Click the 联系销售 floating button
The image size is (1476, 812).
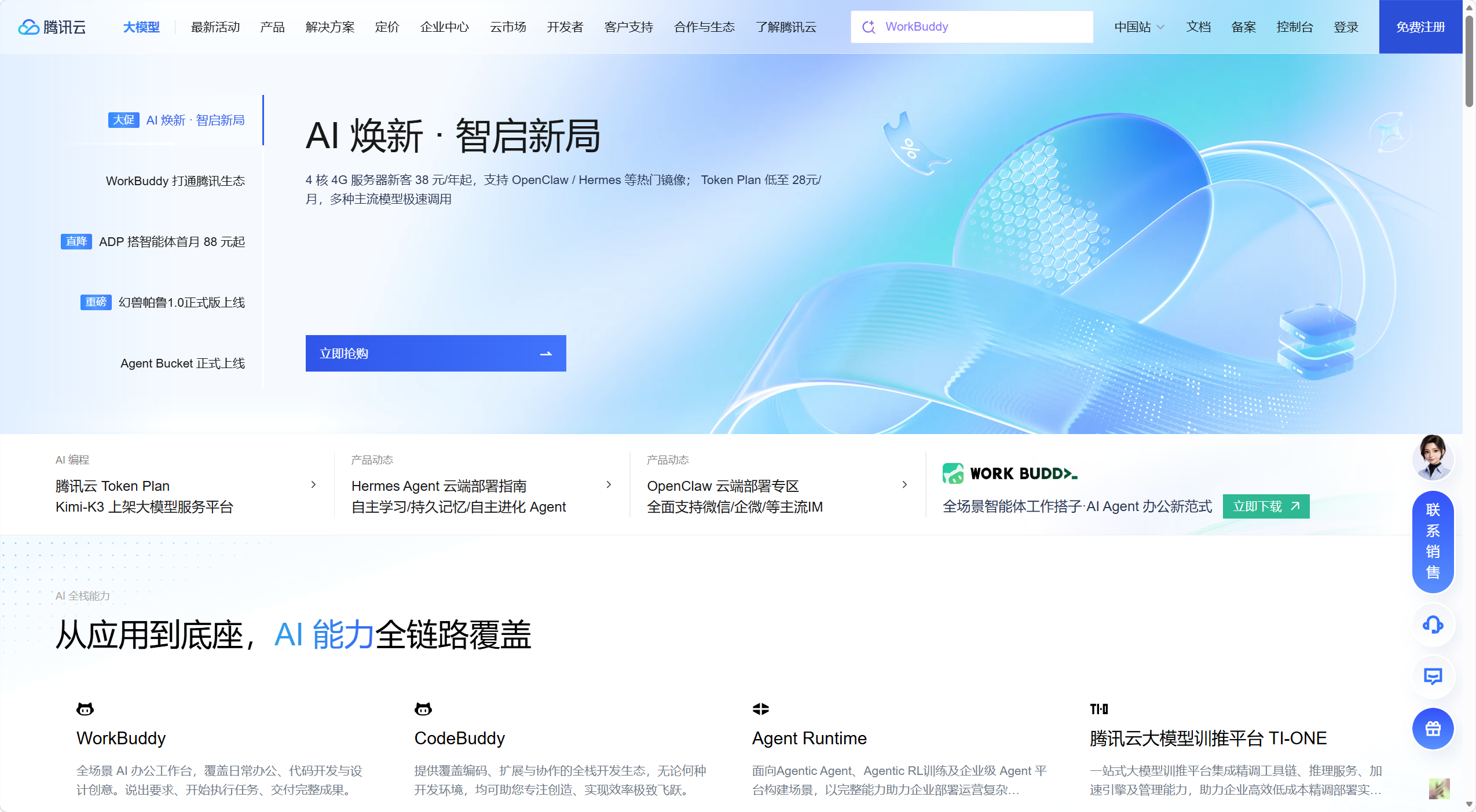1433,542
